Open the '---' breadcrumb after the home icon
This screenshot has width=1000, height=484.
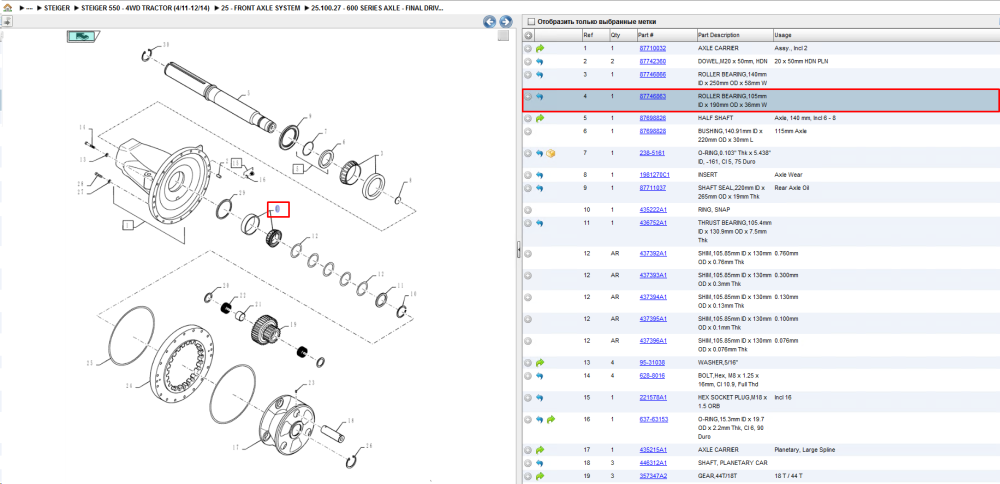point(28,8)
